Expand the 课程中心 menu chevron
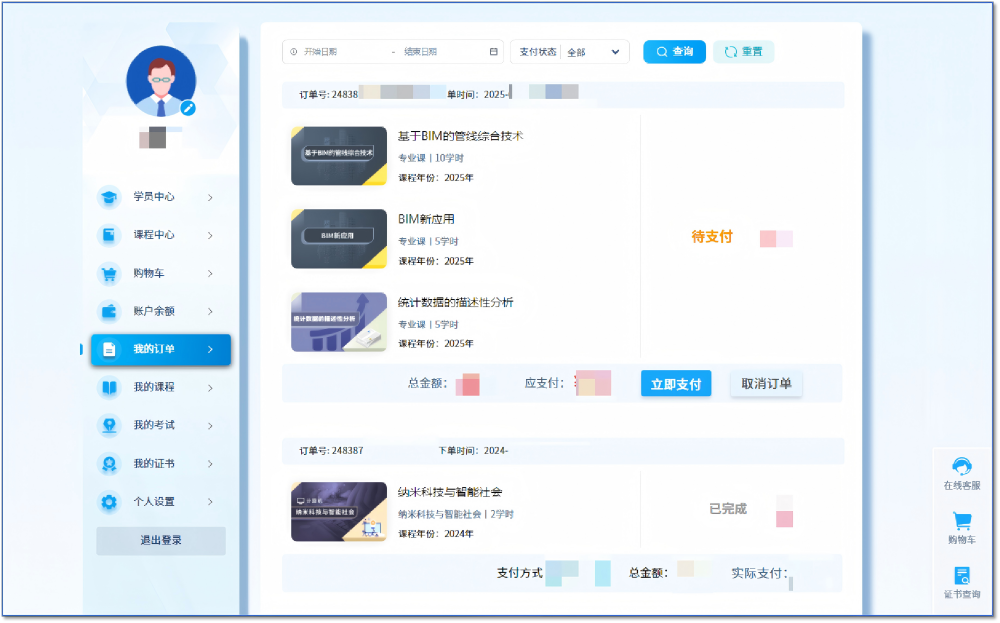This screenshot has width=1000, height=623. [210, 236]
